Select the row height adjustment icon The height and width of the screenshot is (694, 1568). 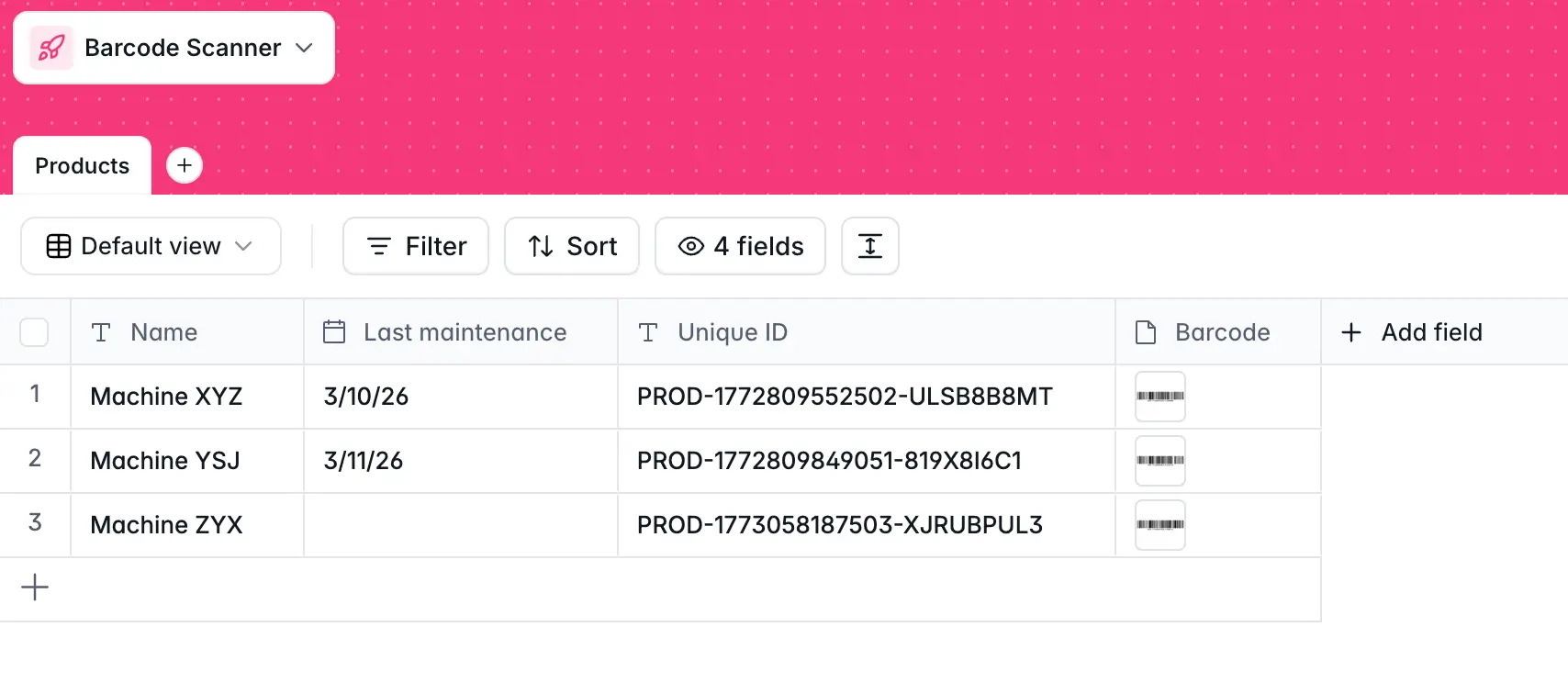[x=869, y=246]
